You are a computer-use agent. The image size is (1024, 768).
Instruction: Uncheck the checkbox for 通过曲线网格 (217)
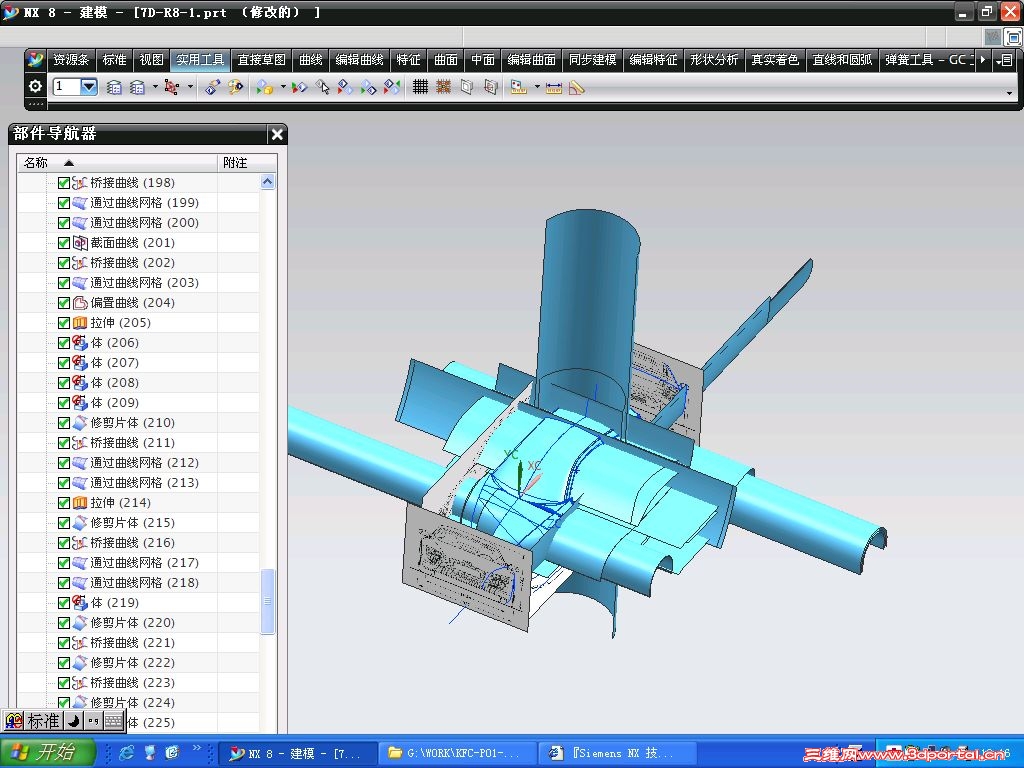pos(64,563)
